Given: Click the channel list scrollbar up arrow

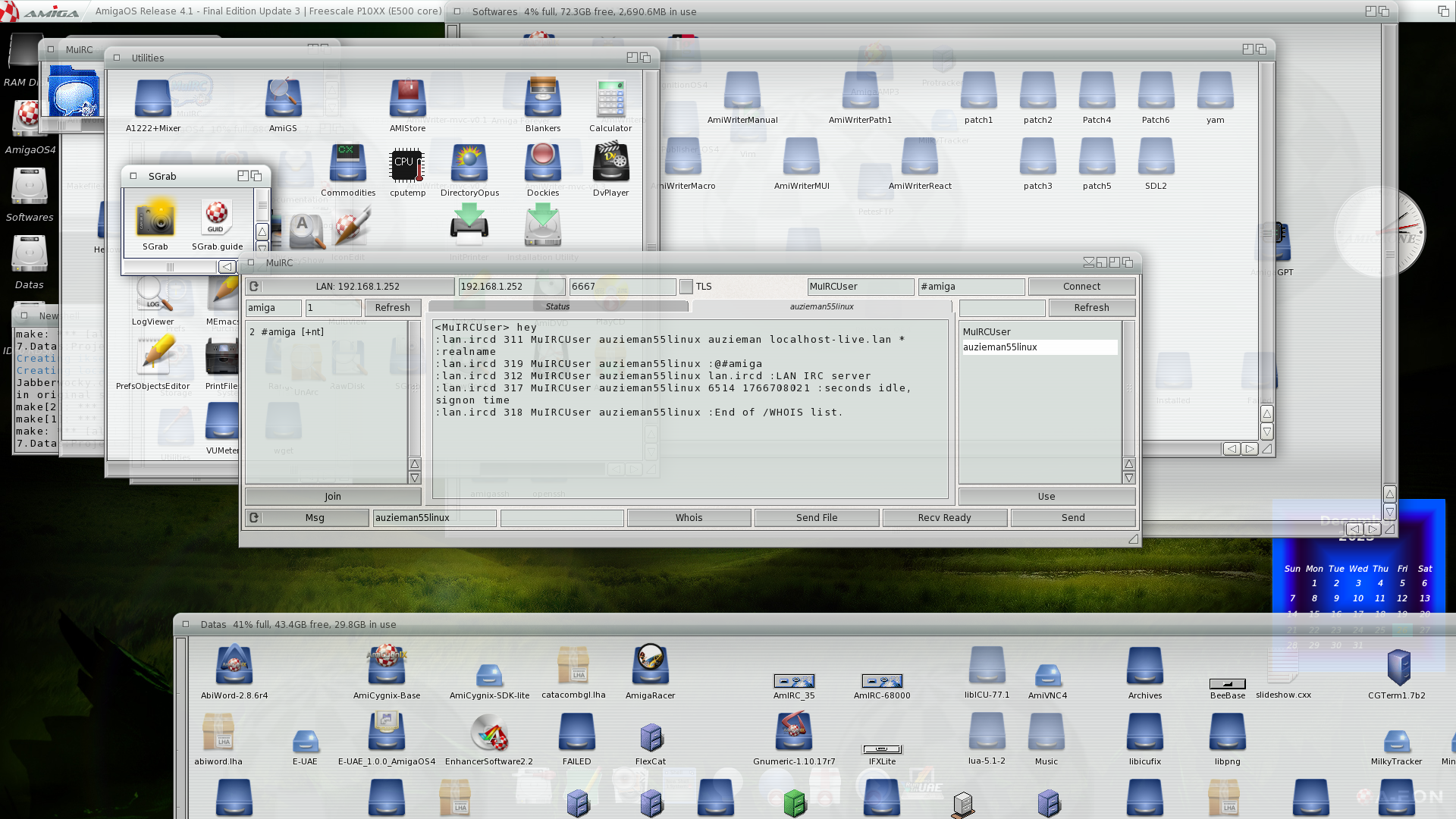Looking at the screenshot, I should (415, 464).
